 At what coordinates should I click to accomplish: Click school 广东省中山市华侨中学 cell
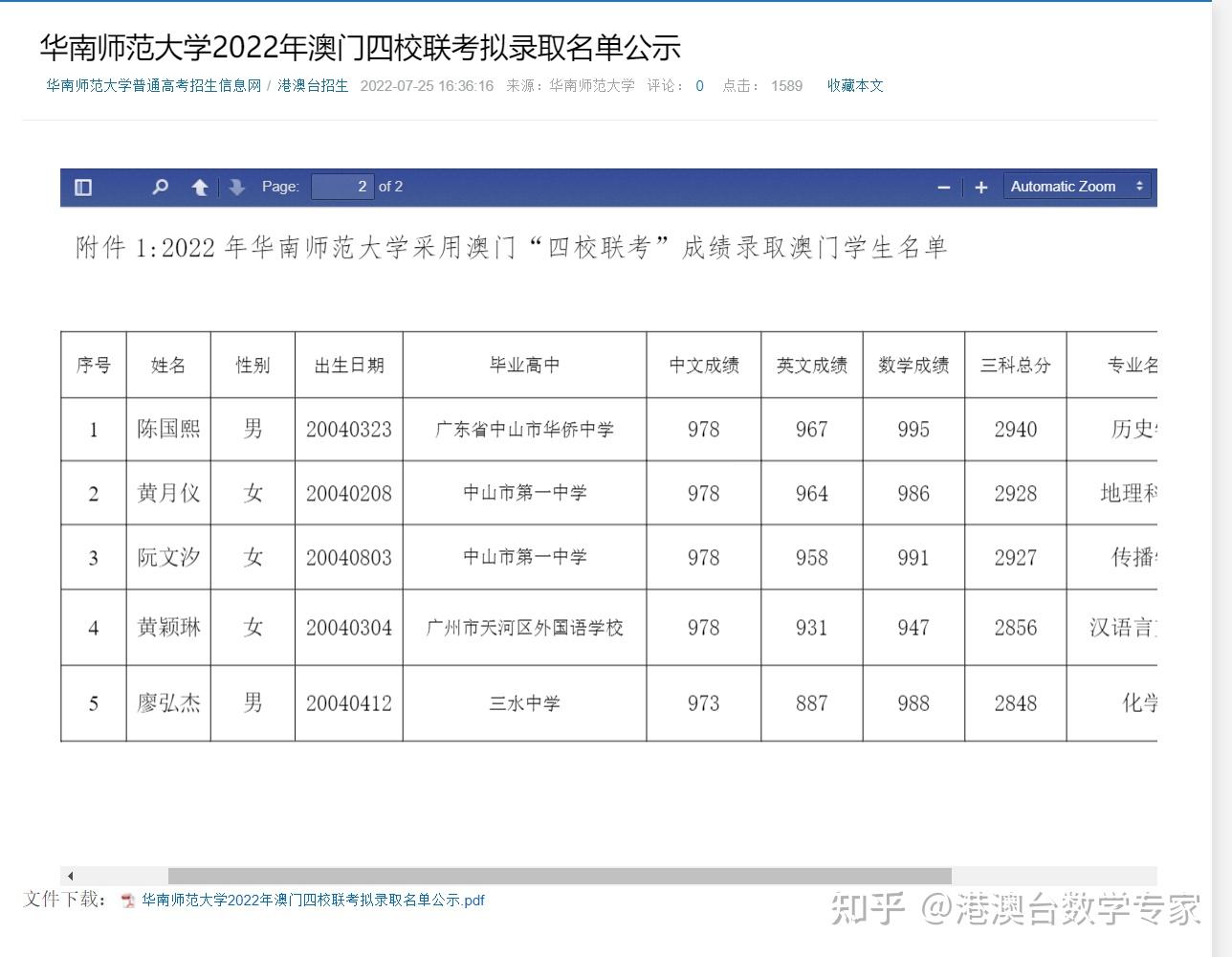pos(524,430)
